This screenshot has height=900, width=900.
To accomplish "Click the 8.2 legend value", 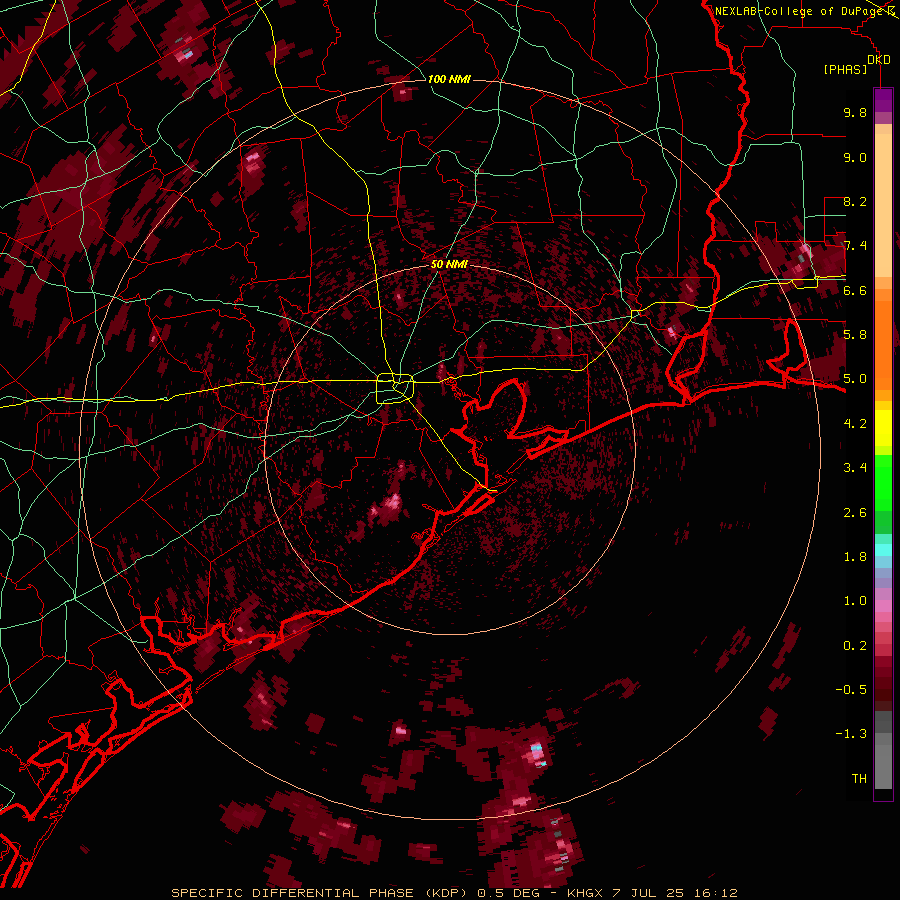I will [x=855, y=201].
